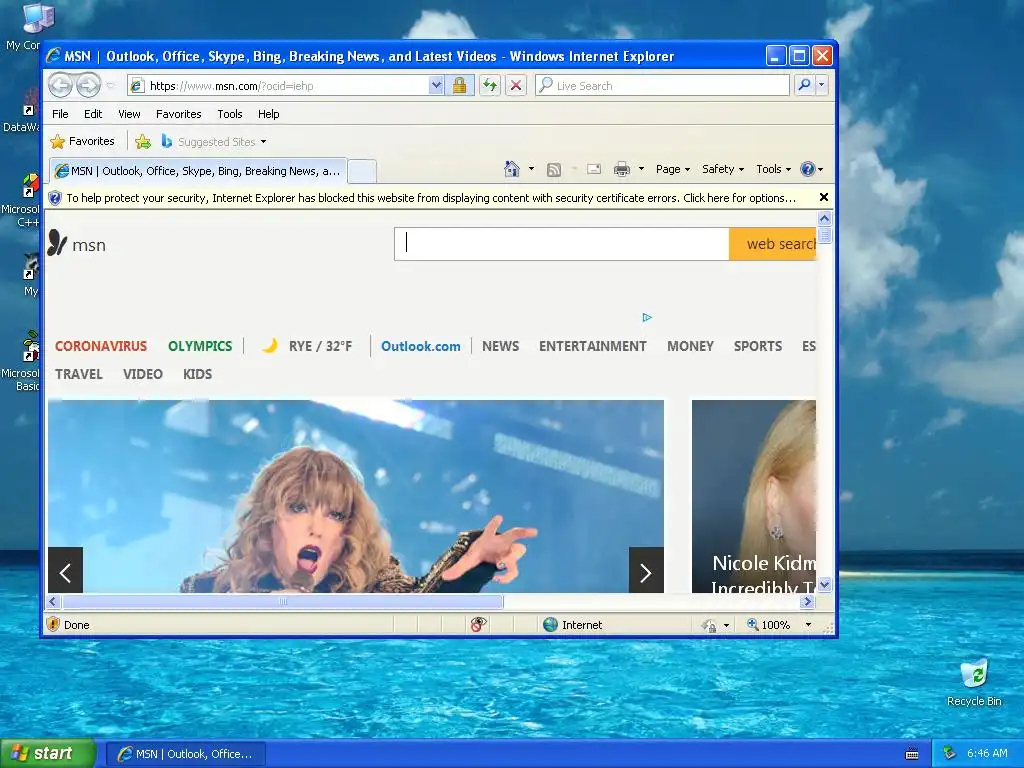This screenshot has height=768, width=1024.
Task: Open the singer carousel image story
Action: [x=356, y=496]
